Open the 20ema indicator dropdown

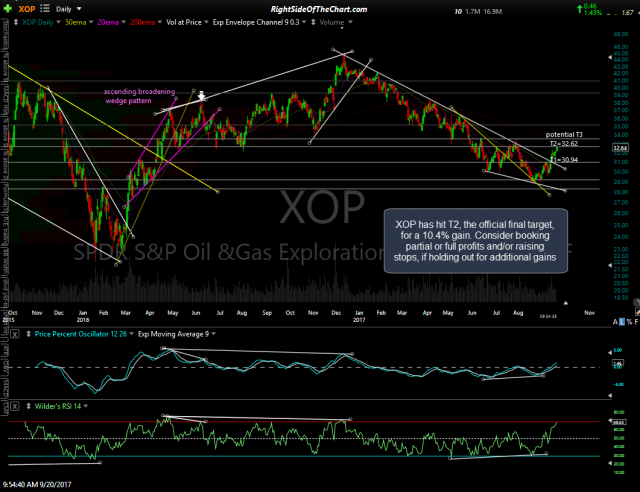tap(124, 22)
